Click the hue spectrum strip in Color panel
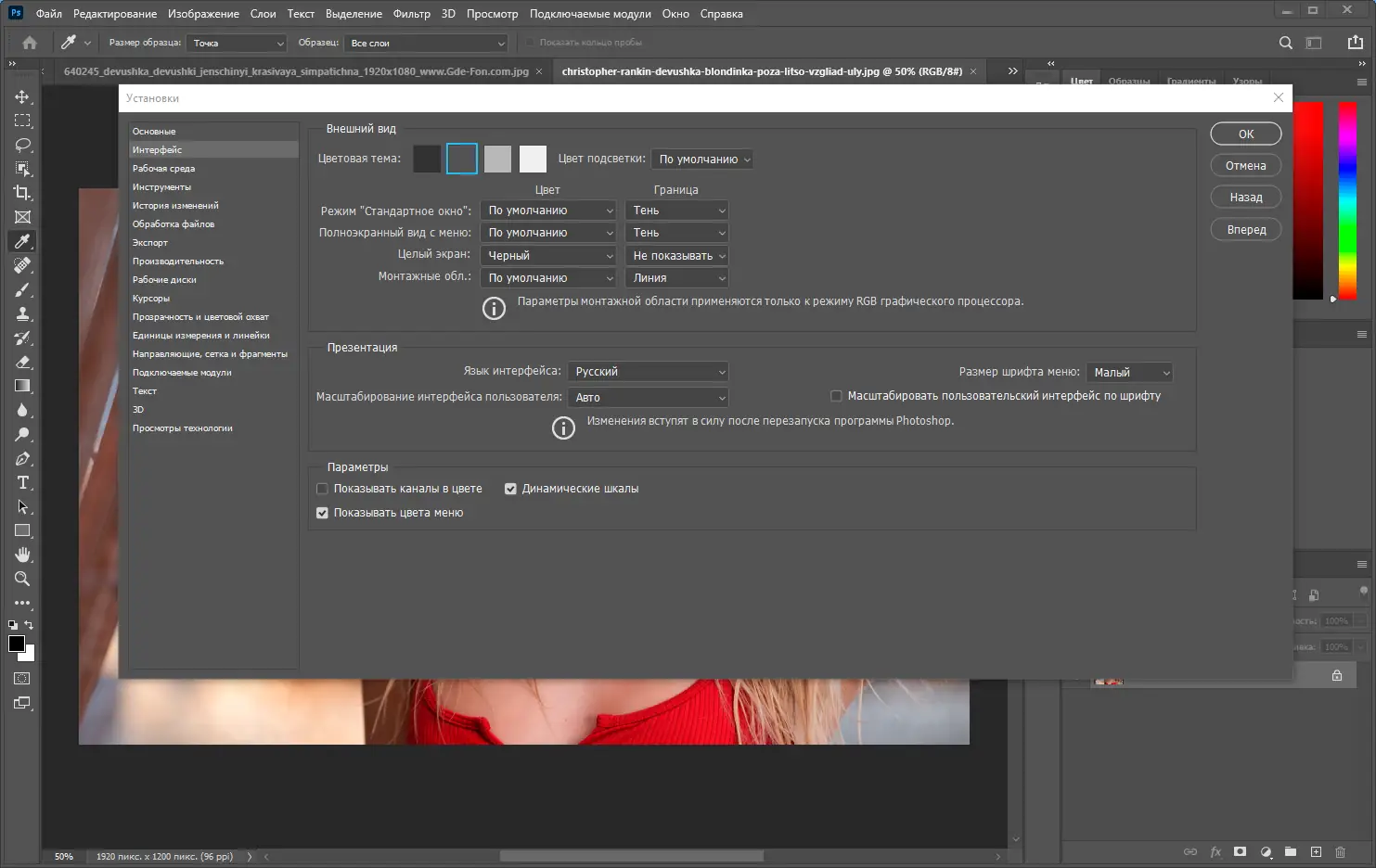The height and width of the screenshot is (868, 1376). pyautogui.click(x=1347, y=200)
